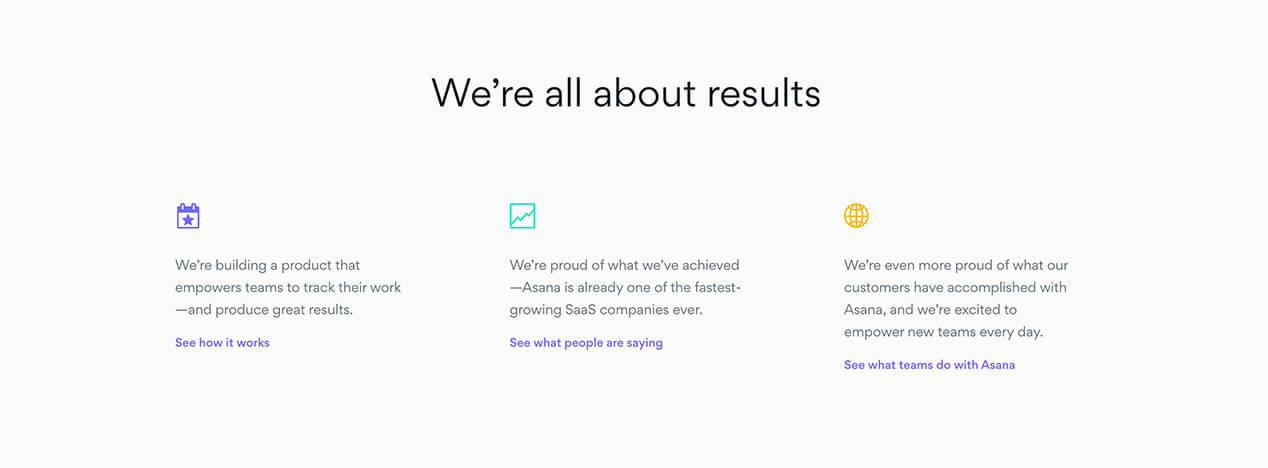Follow See what teams do with Asana
1268x468 pixels.
[x=929, y=365]
